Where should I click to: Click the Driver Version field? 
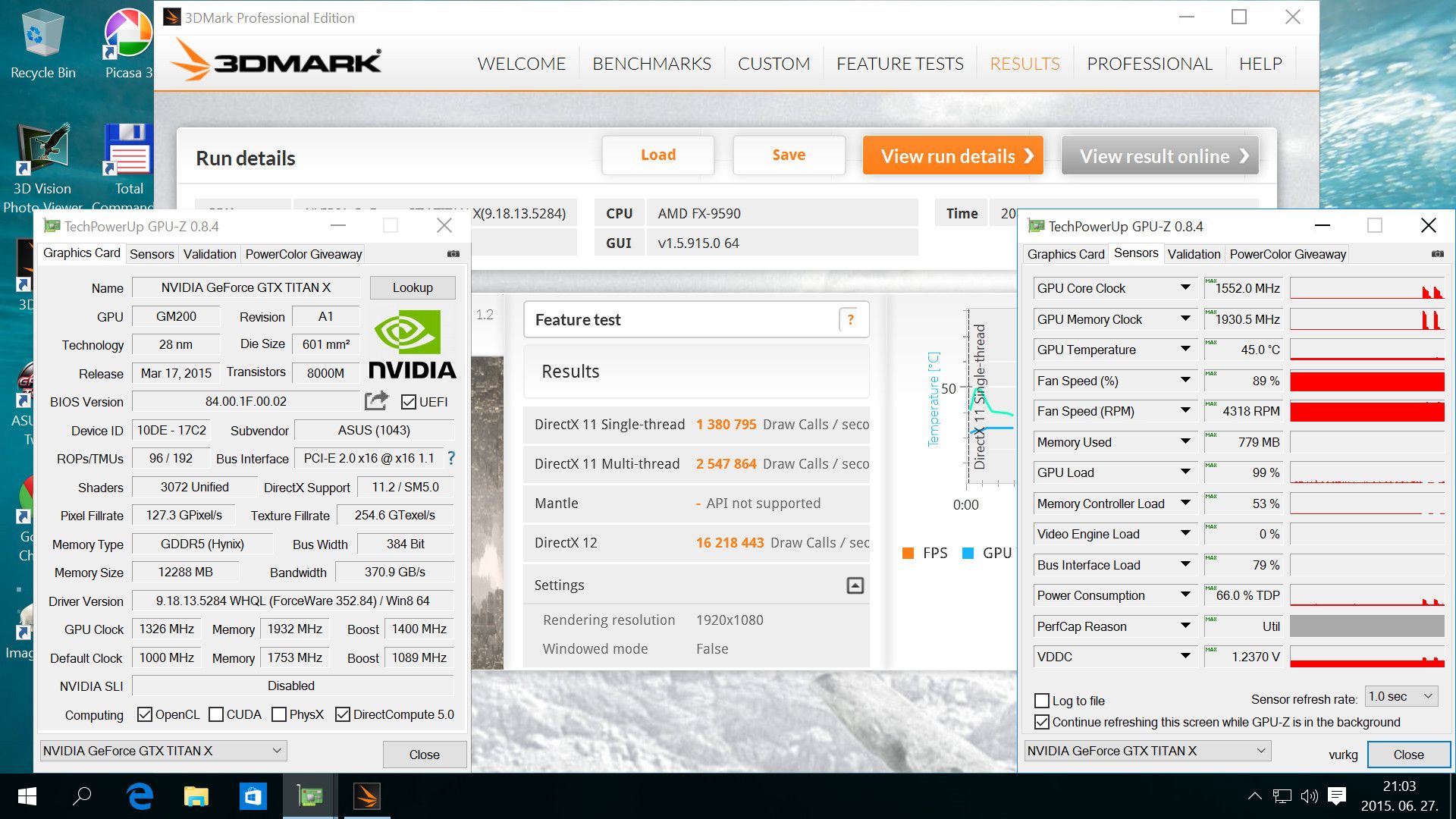click(x=293, y=601)
